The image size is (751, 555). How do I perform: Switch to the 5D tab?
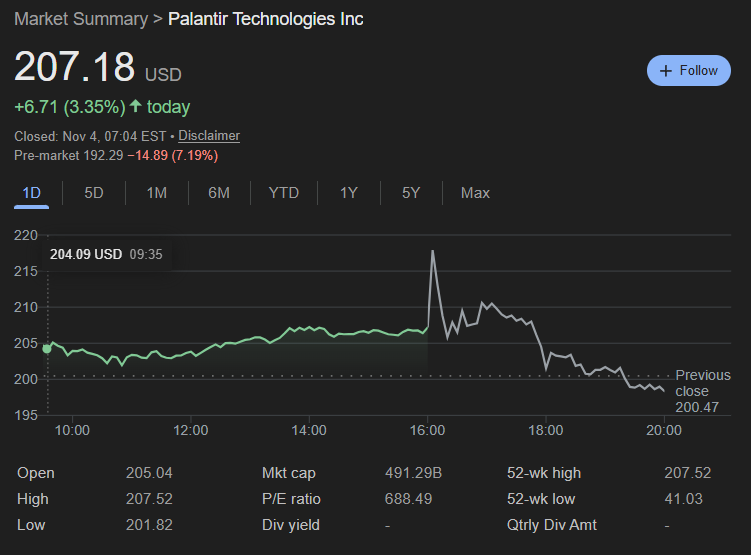pos(94,192)
